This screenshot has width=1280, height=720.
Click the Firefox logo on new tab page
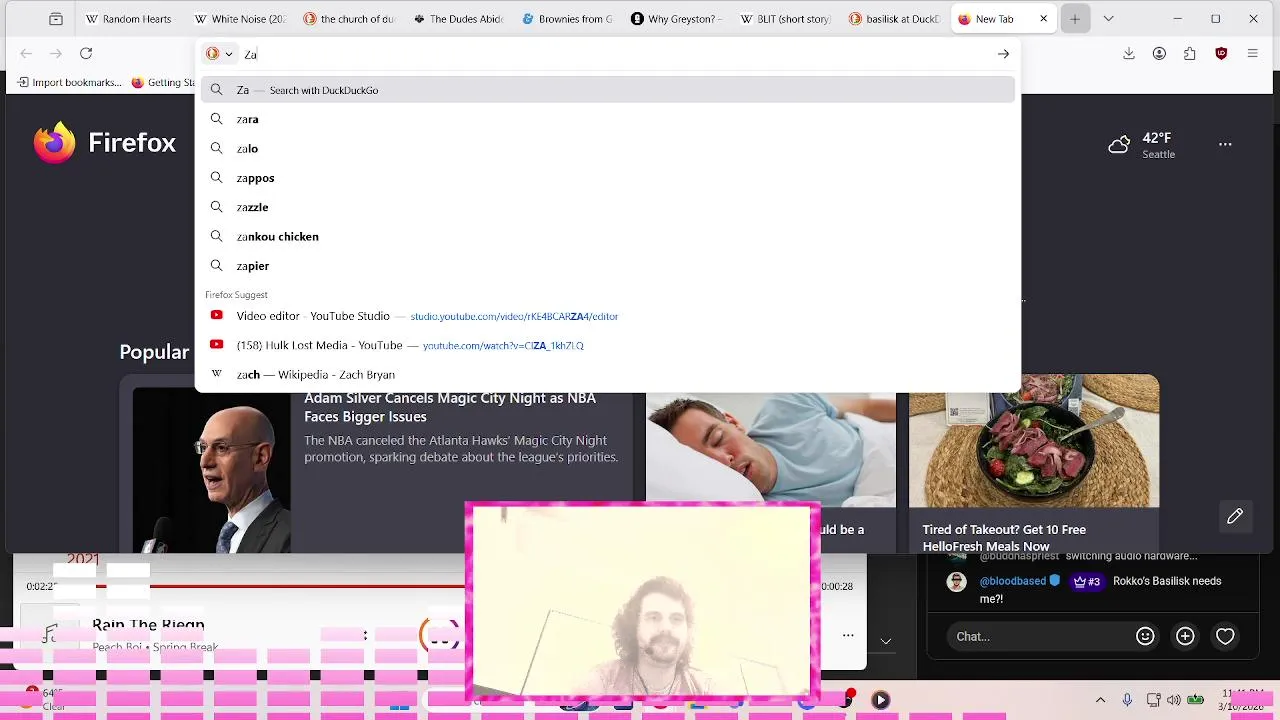point(55,143)
